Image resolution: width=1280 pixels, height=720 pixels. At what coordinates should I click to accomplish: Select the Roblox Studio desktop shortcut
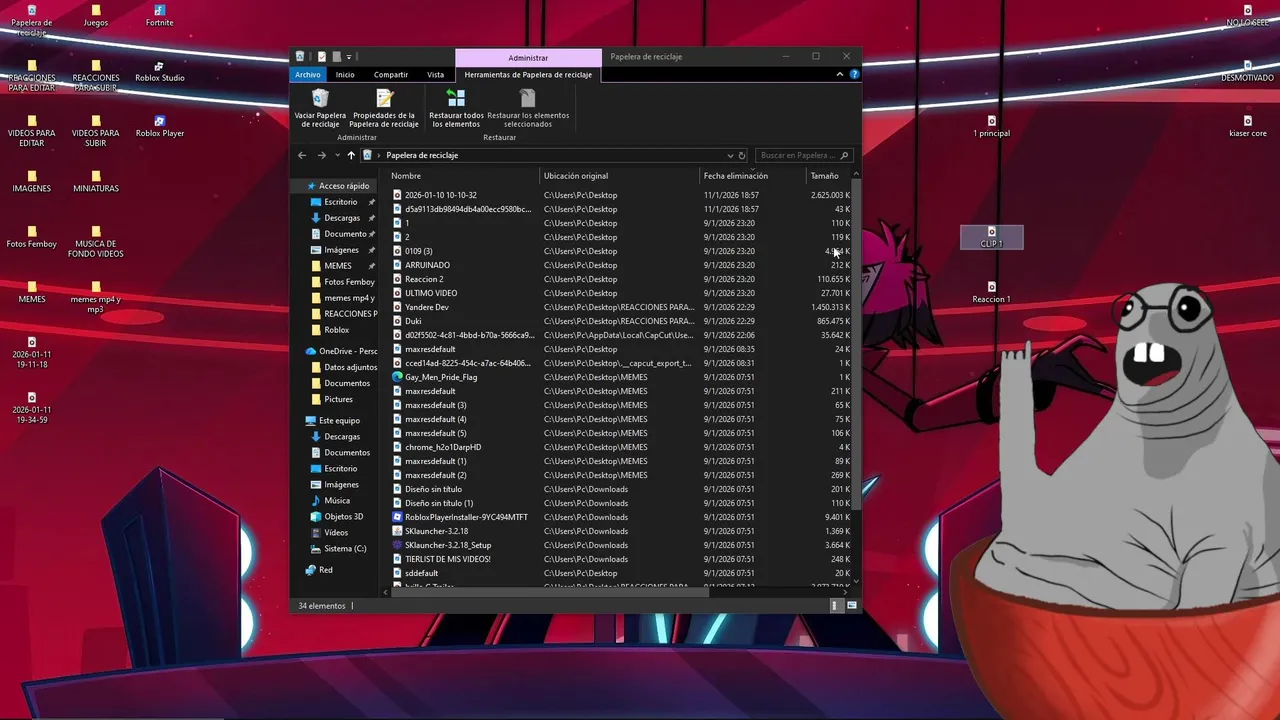pos(160,71)
